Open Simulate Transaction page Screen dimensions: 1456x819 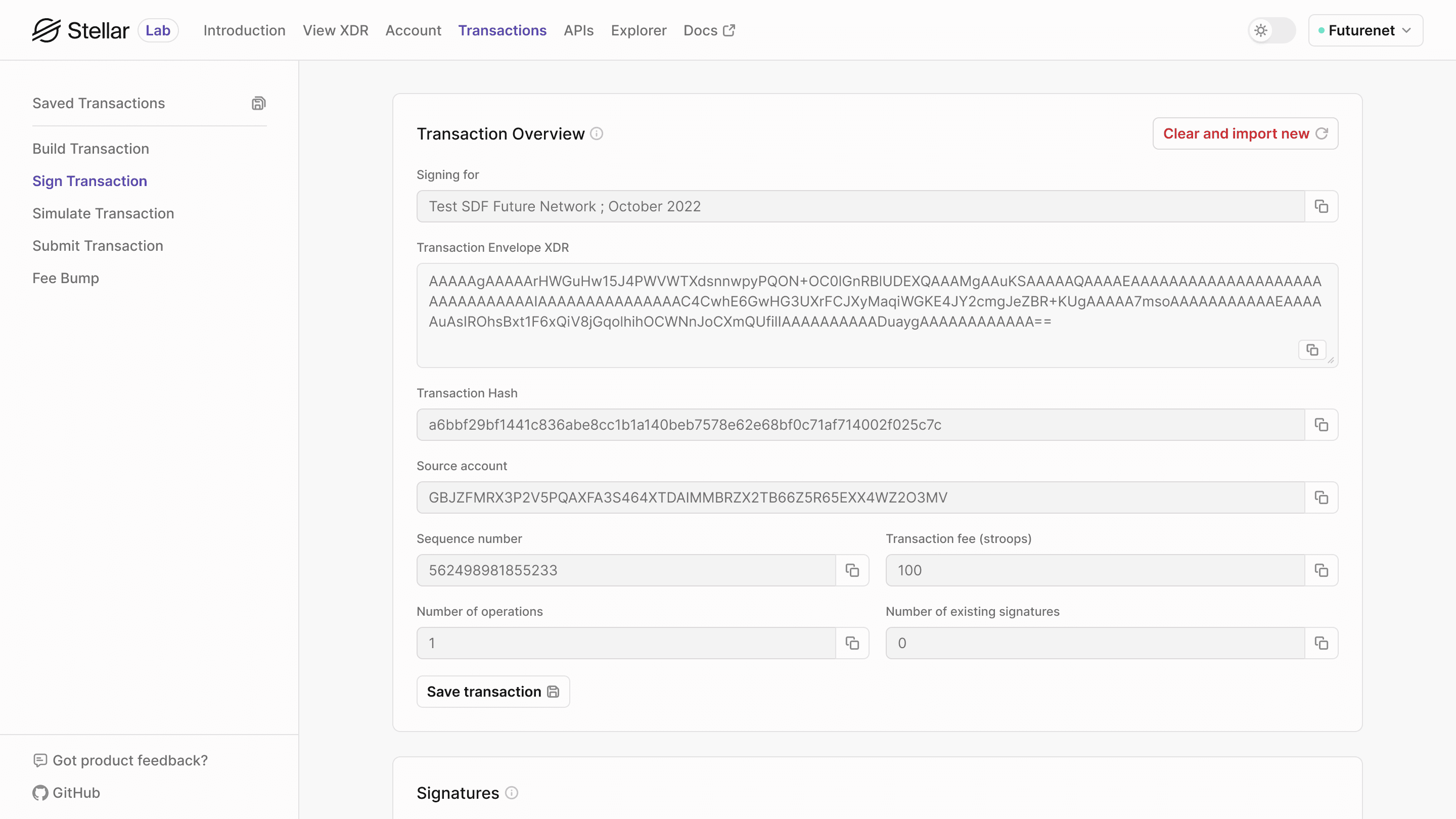[x=103, y=214]
